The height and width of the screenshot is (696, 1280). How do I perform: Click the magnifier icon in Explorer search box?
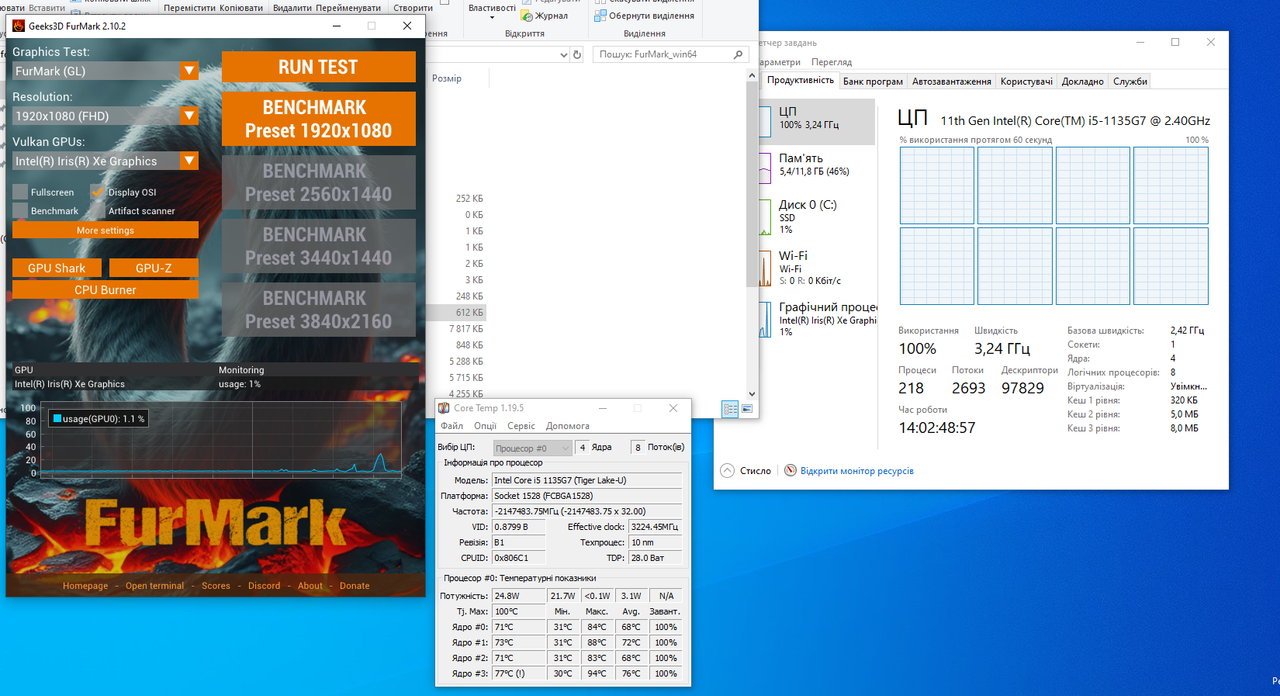pos(739,55)
